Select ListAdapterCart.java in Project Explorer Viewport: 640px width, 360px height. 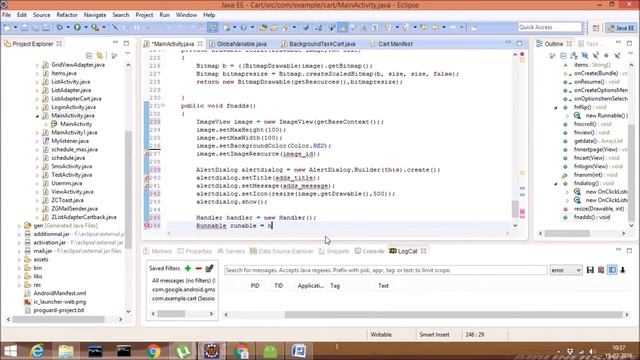tap(76, 99)
